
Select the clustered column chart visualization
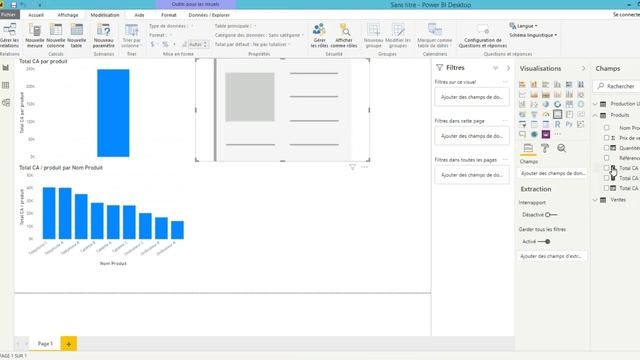(x=558, y=84)
